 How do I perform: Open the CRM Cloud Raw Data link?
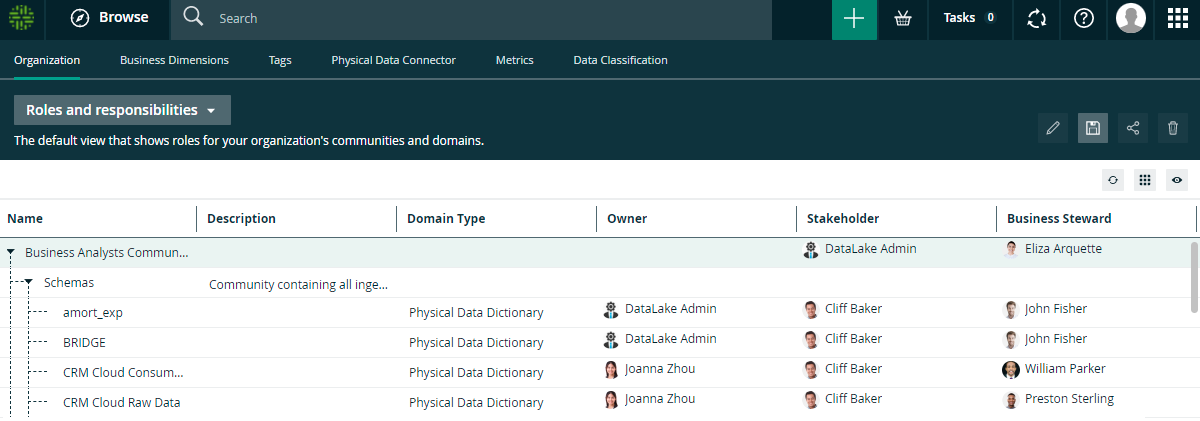(x=121, y=403)
